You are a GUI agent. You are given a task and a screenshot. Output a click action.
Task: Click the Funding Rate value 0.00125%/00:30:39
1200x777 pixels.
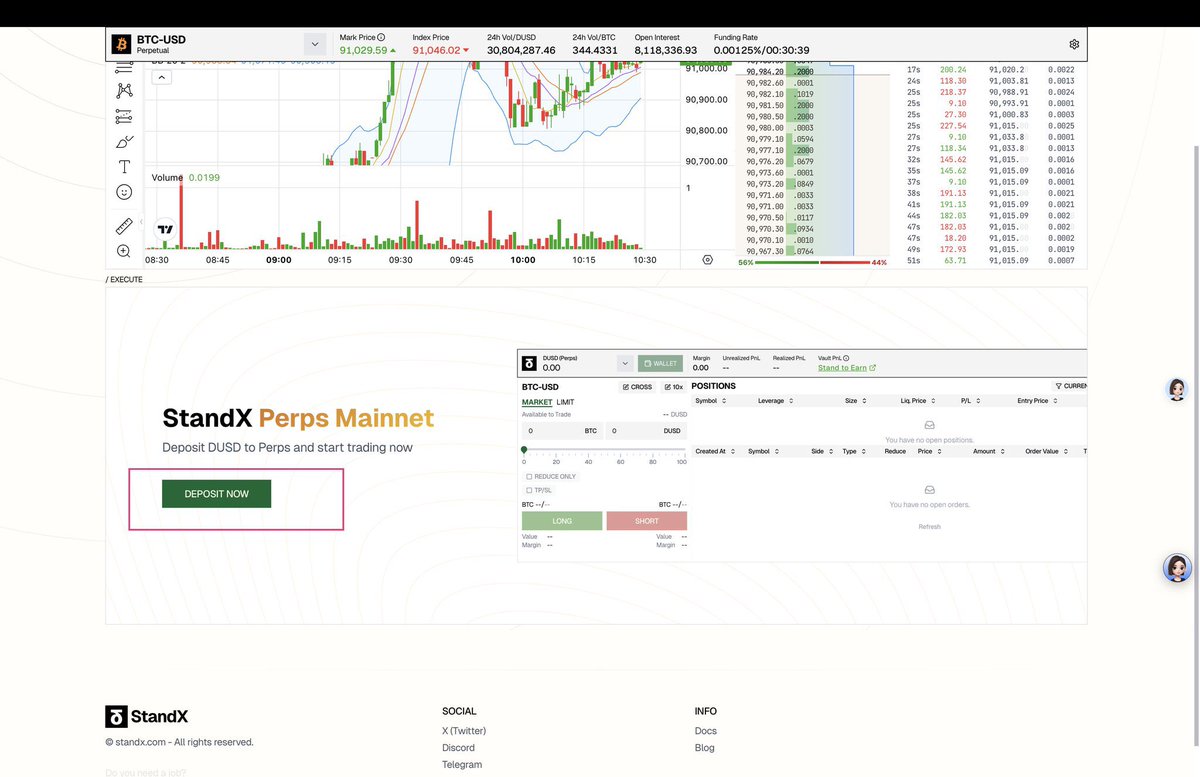click(x=761, y=50)
